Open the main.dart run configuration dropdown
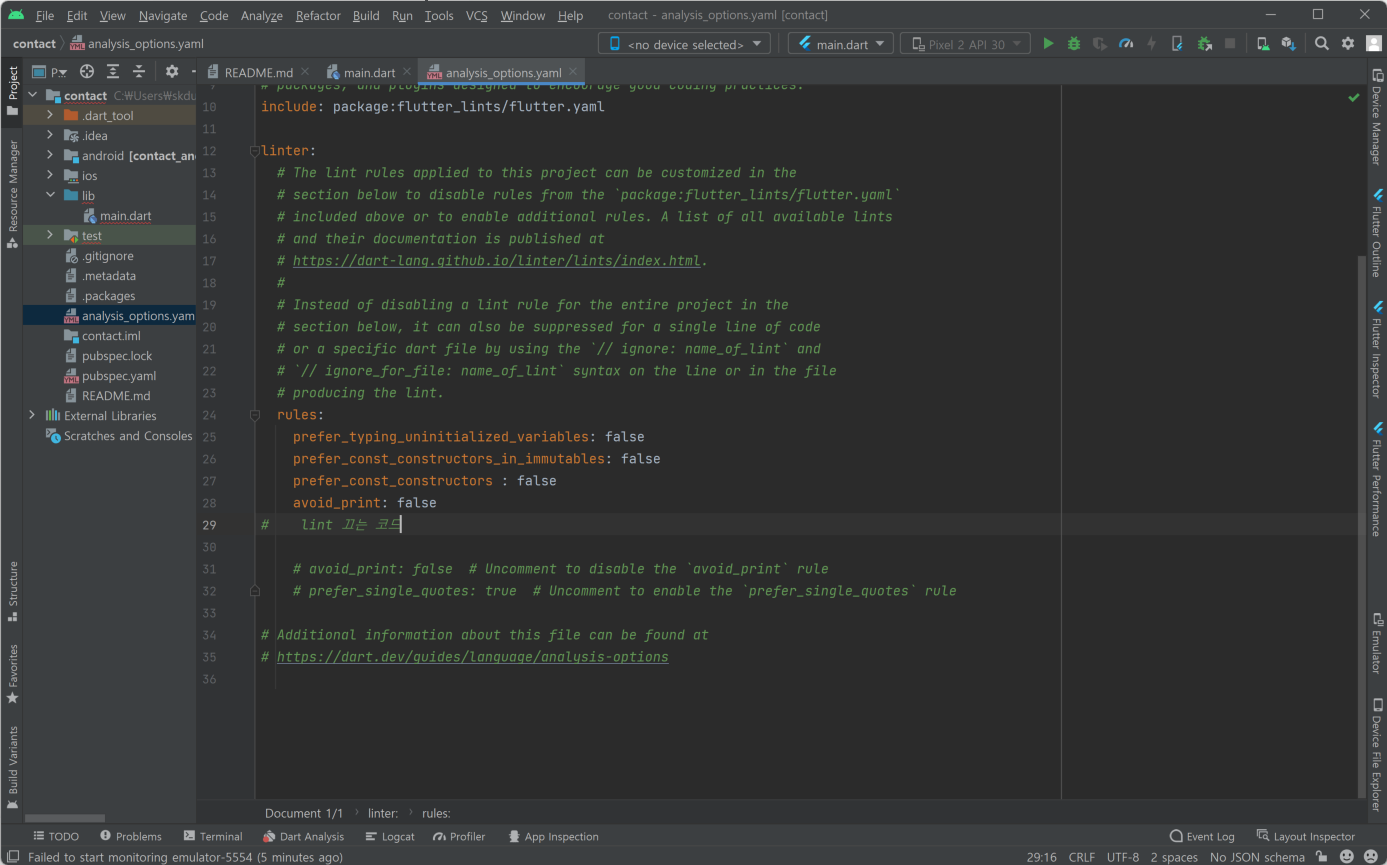This screenshot has height=865, width=1387. point(841,44)
